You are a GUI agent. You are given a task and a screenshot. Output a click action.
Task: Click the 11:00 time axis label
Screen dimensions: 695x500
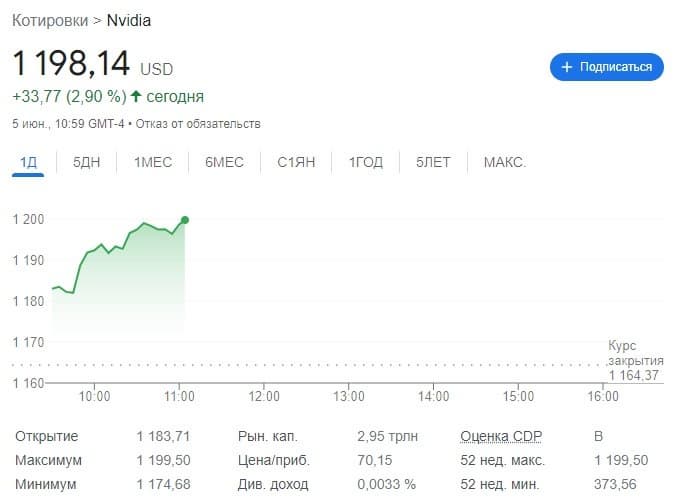[179, 397]
